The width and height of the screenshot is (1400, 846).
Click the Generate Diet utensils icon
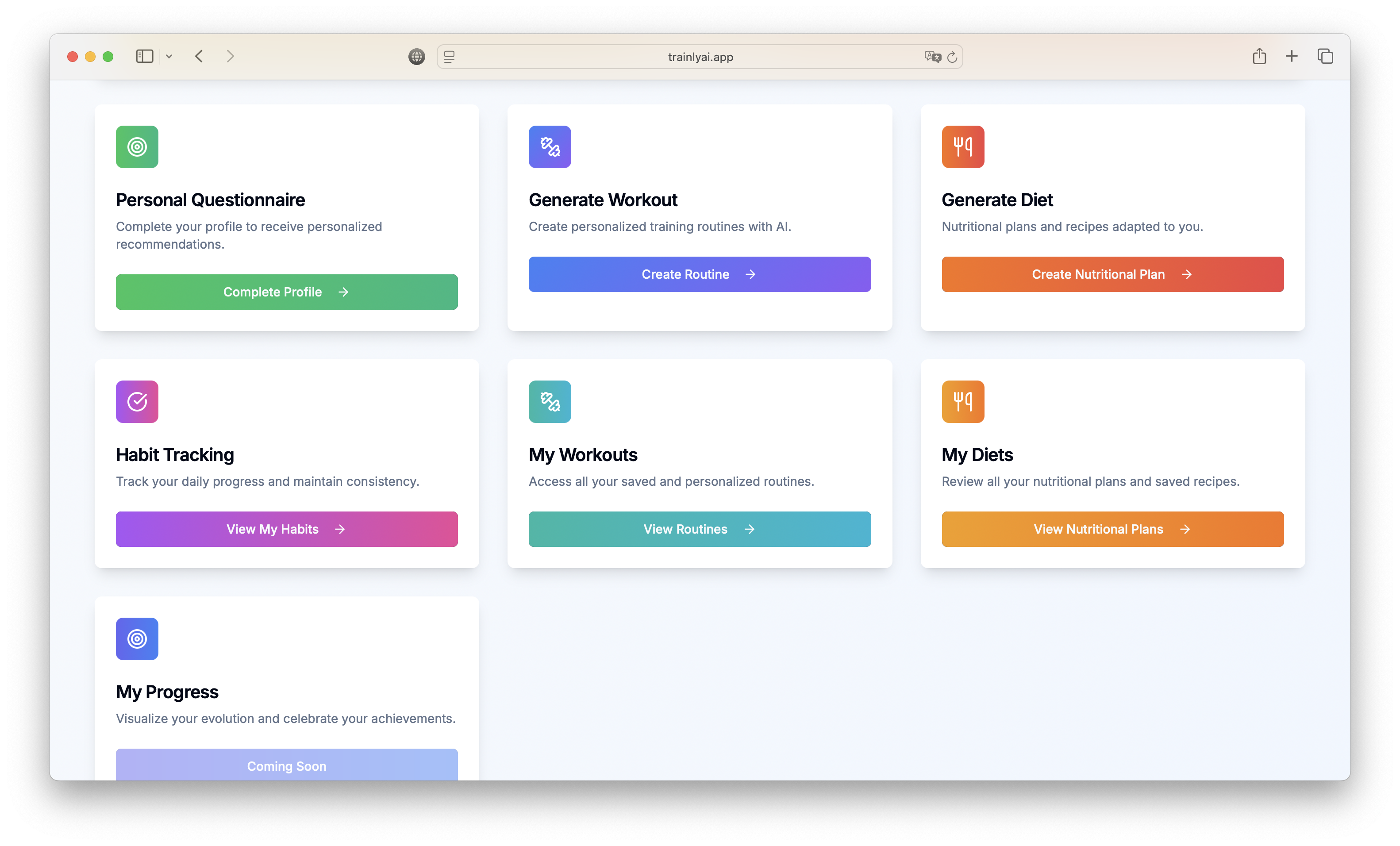click(962, 146)
